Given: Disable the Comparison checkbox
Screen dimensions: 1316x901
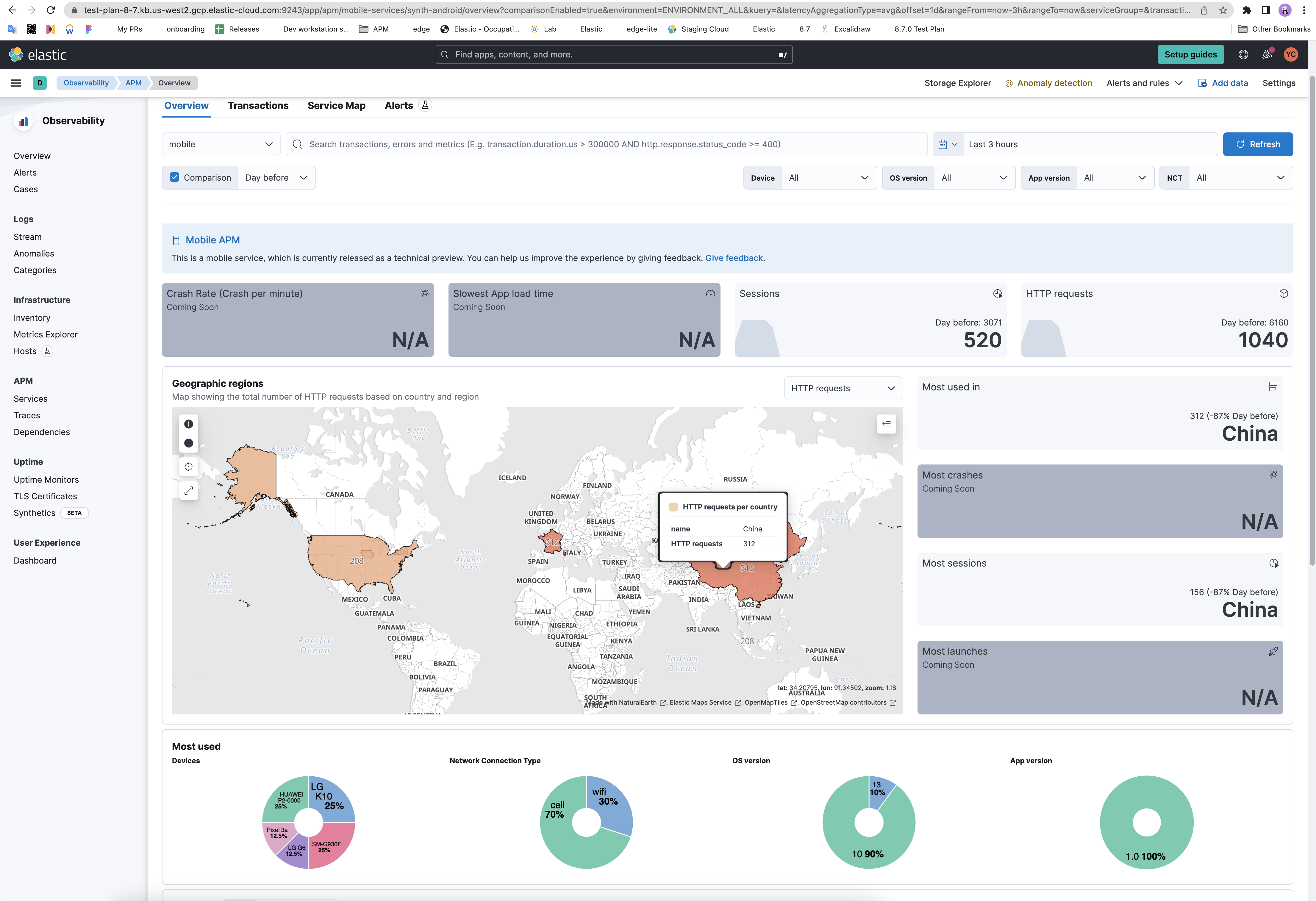Looking at the screenshot, I should pos(174,177).
